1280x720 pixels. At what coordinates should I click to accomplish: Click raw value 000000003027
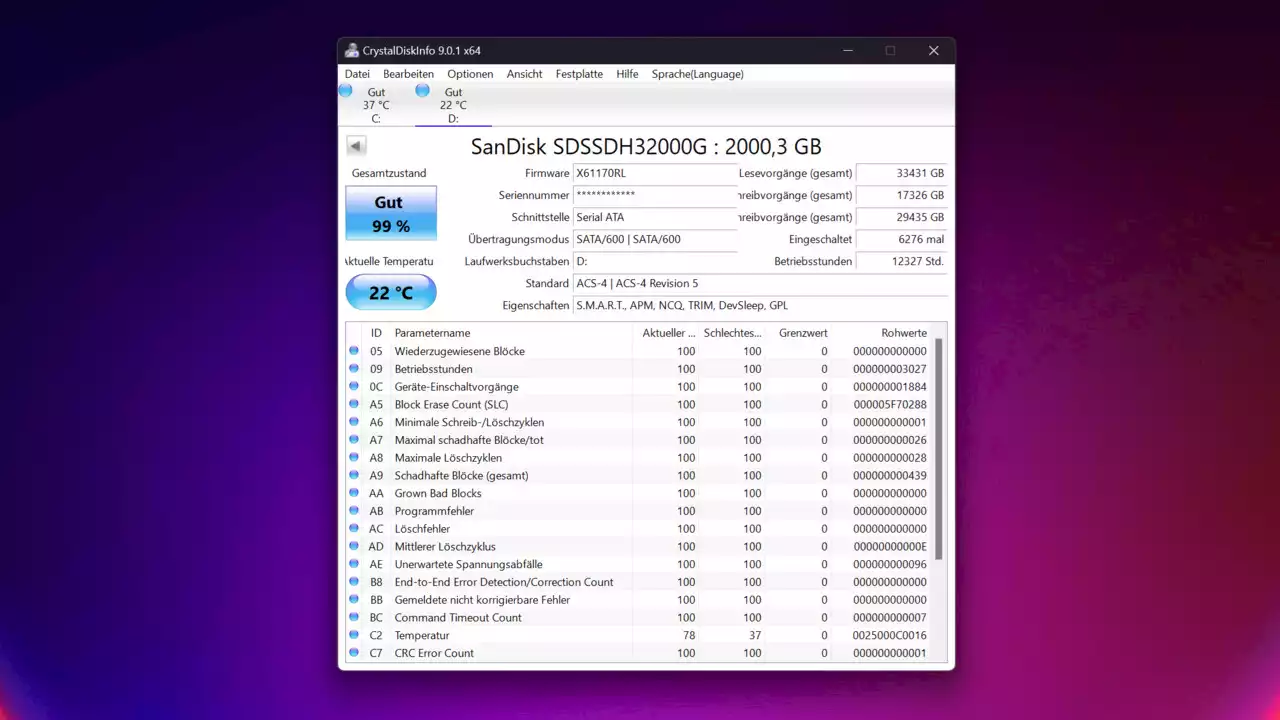[x=890, y=369]
